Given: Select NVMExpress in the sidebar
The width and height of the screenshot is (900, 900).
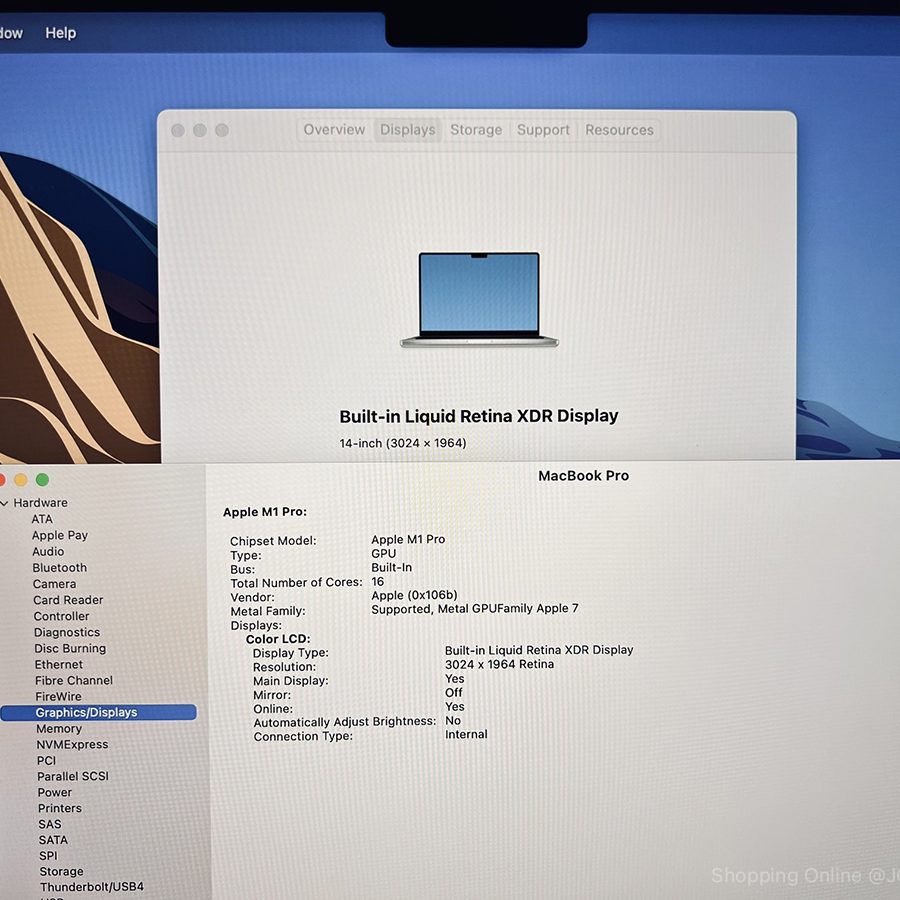Looking at the screenshot, I should tap(72, 744).
